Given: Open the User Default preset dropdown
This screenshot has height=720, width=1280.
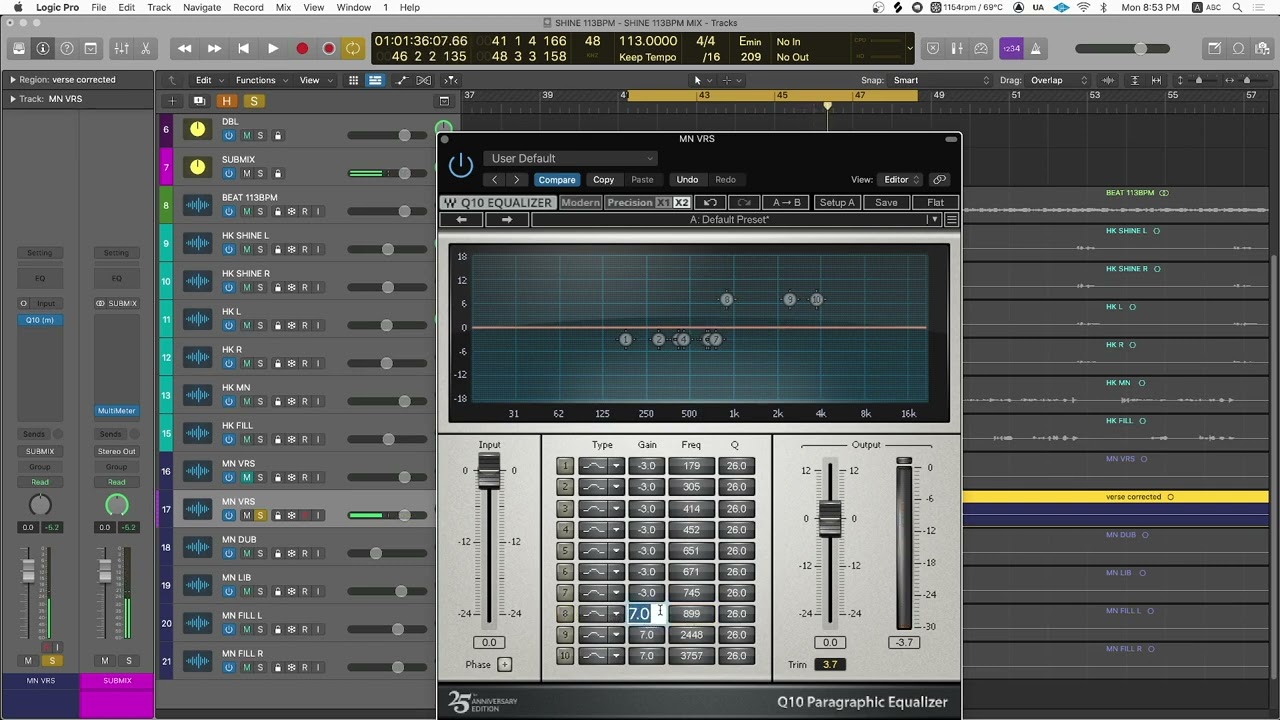Looking at the screenshot, I should [x=571, y=158].
